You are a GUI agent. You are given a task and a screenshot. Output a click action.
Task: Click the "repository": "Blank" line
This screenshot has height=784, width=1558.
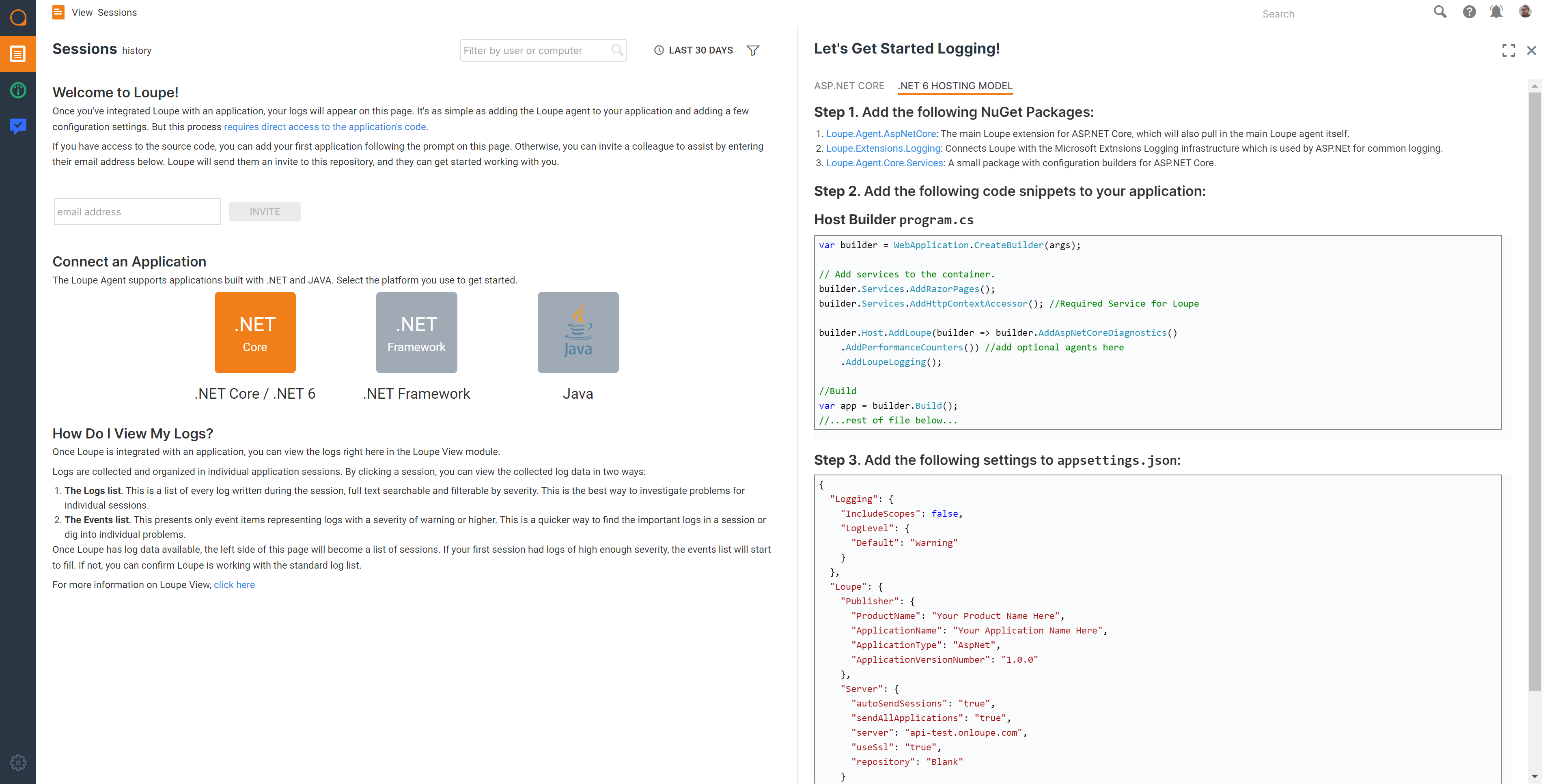pos(907,762)
